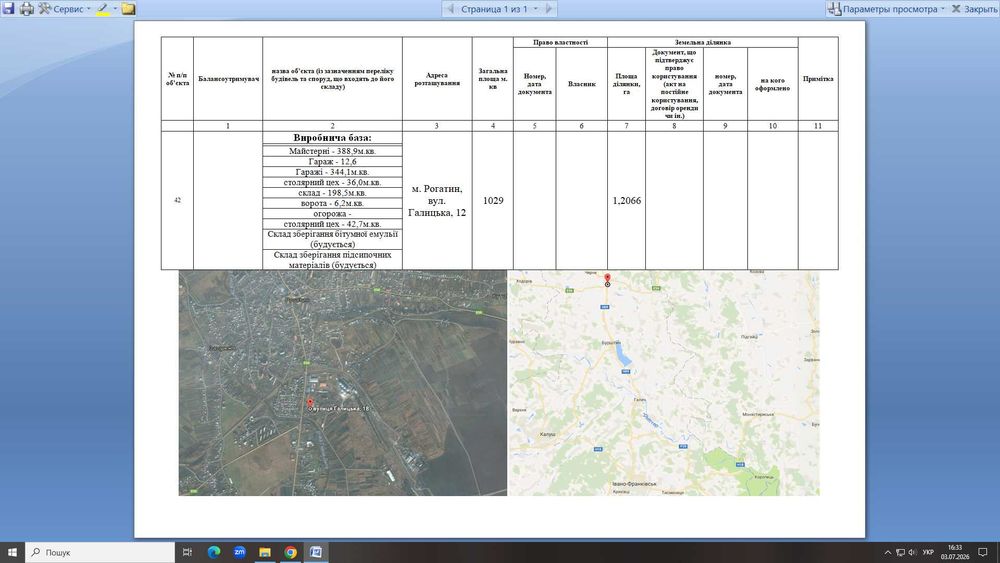
Task: Select the yellow highlighter pen tool
Action: [103, 9]
